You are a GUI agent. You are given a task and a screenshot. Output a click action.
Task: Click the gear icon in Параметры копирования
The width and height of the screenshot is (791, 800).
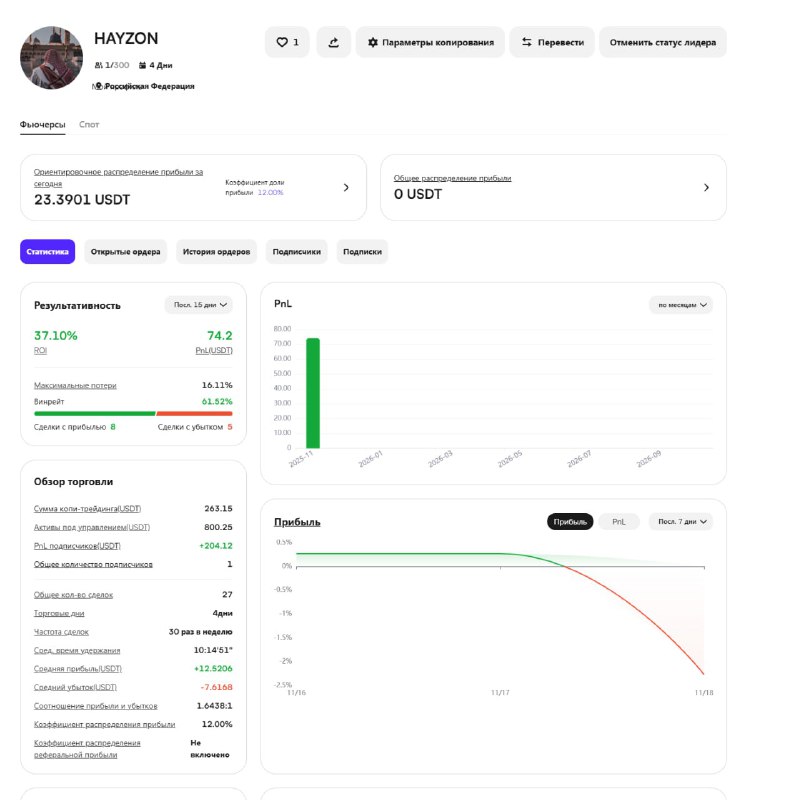[x=373, y=42]
